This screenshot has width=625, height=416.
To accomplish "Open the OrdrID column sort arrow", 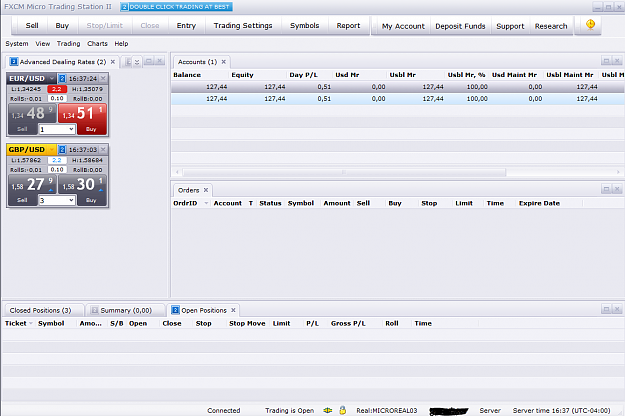I will [x=206, y=203].
